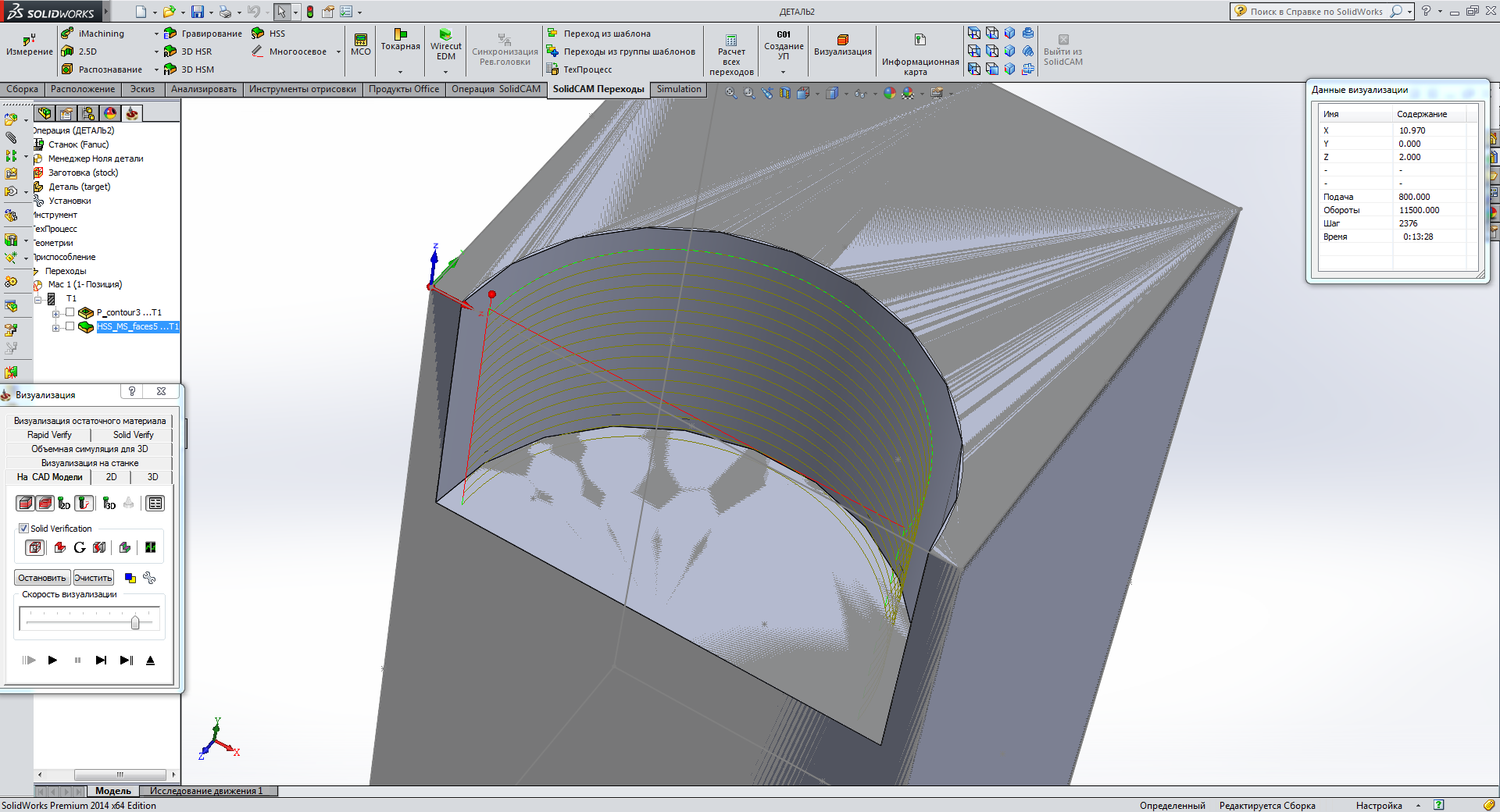Viewport: 1500px width, 812px height.
Task: Click the SolidWorks help search field
Action: [x=1316, y=12]
